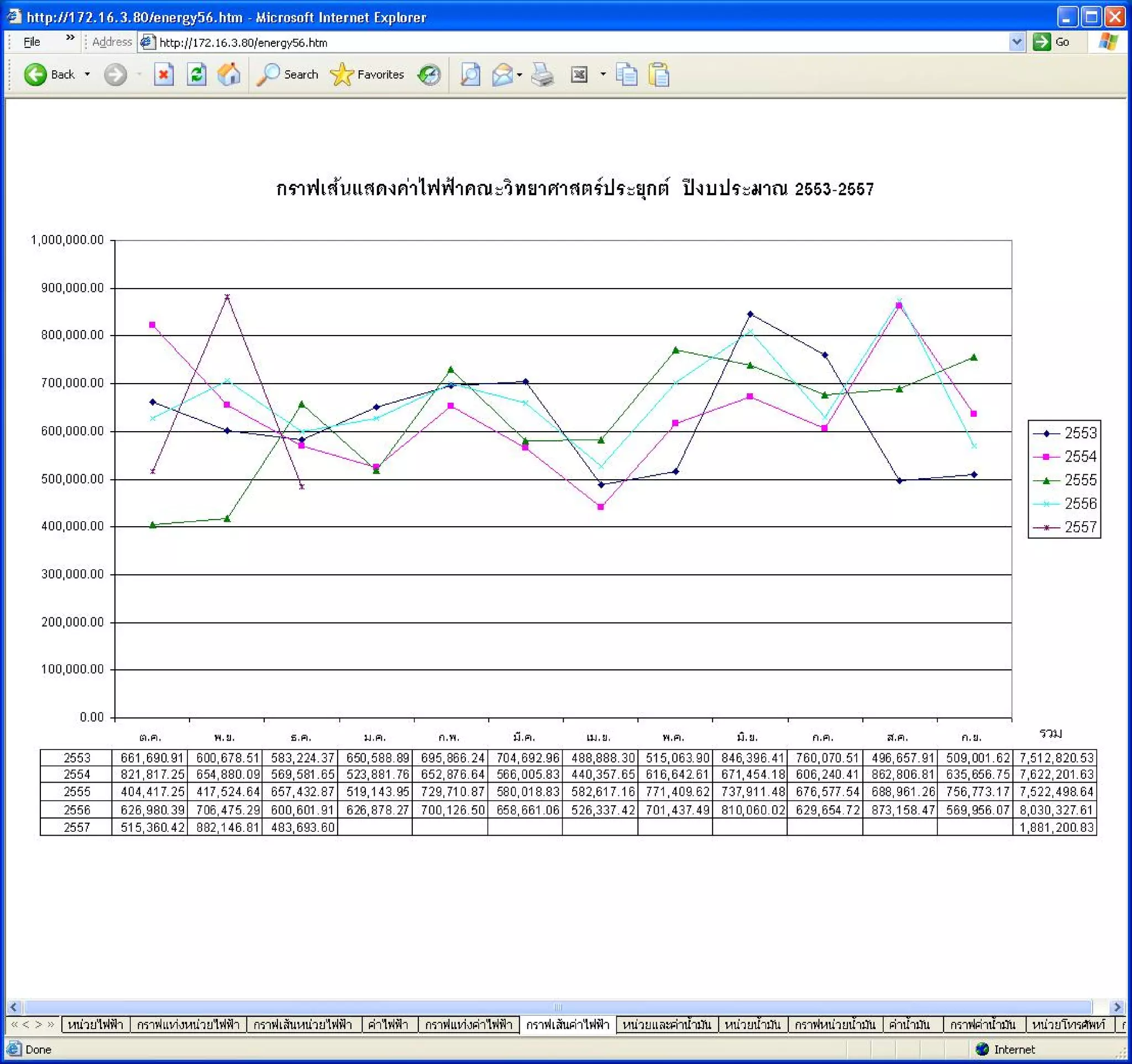The image size is (1132, 1064).
Task: Expand hidden menus with the chevron
Action: [x=70, y=38]
